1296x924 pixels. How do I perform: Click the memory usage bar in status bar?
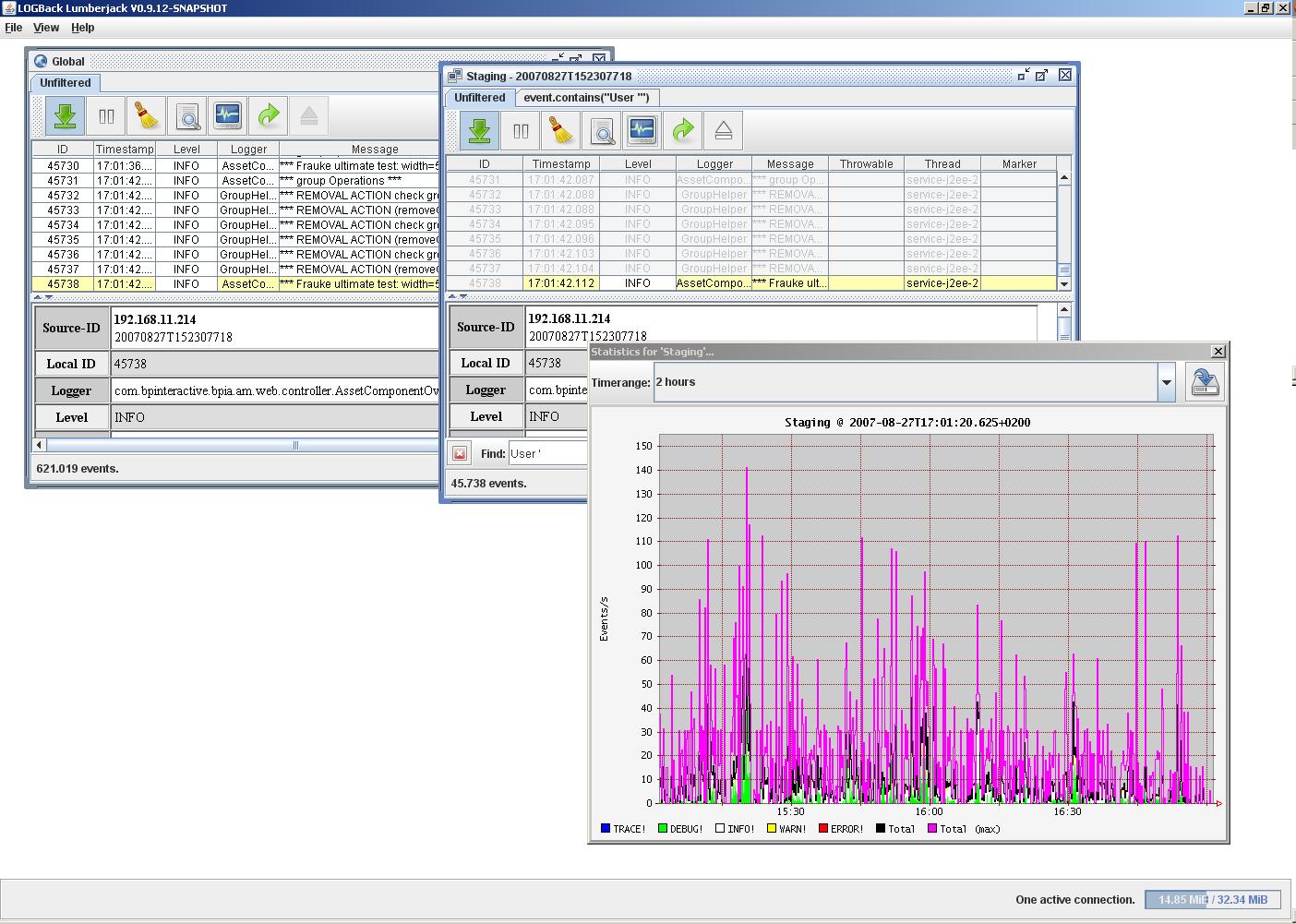pyautogui.click(x=1212, y=899)
